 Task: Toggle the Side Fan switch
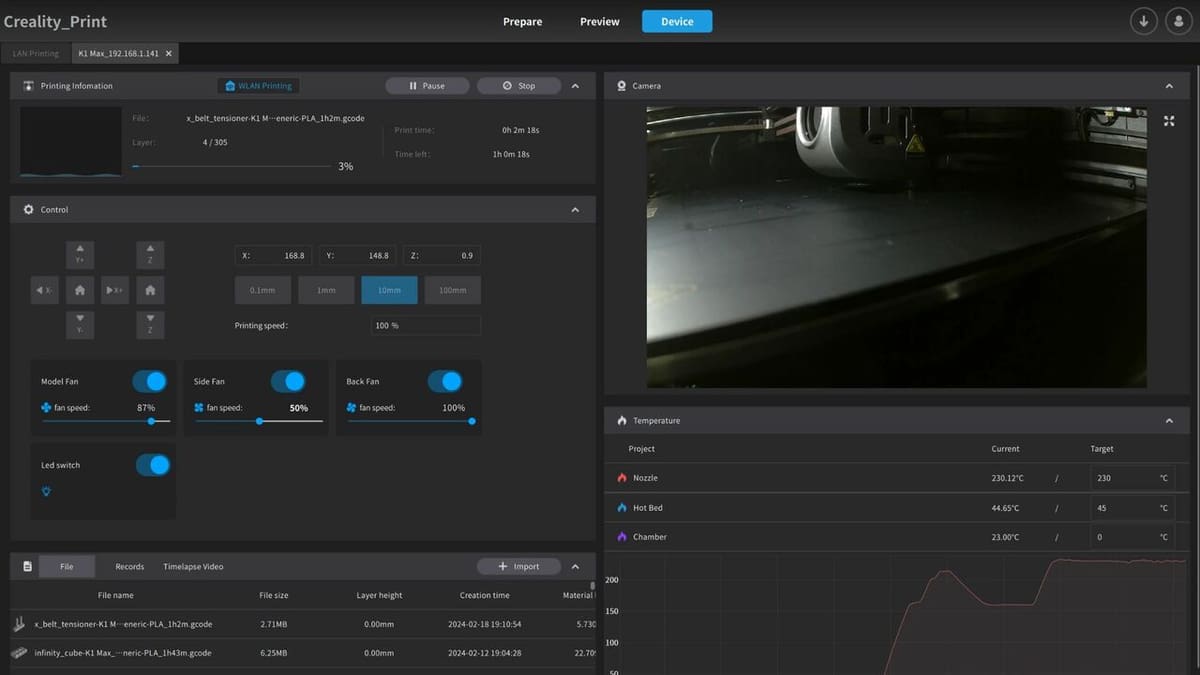click(288, 381)
